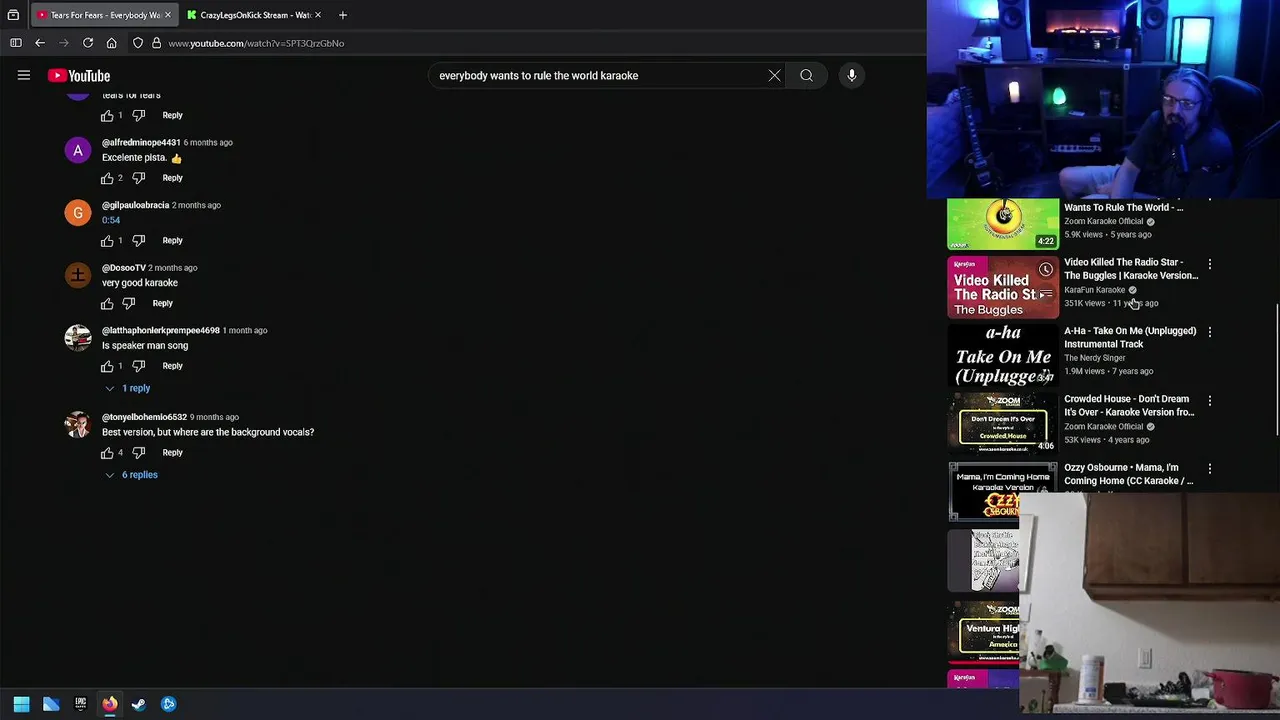Open Steam from the taskbar
The width and height of the screenshot is (1280, 720).
pos(139,704)
